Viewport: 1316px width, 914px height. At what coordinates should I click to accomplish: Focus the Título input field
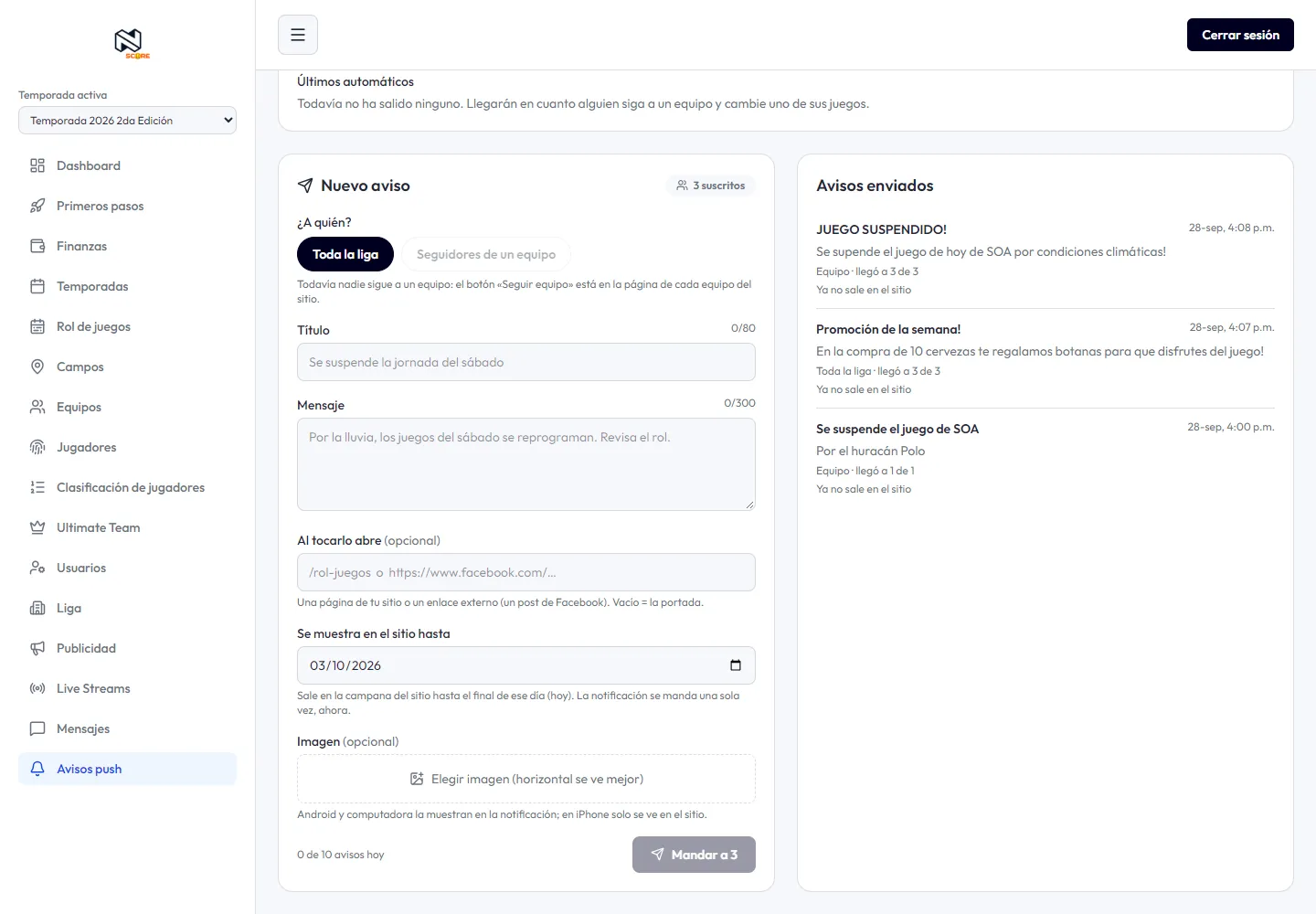526,362
